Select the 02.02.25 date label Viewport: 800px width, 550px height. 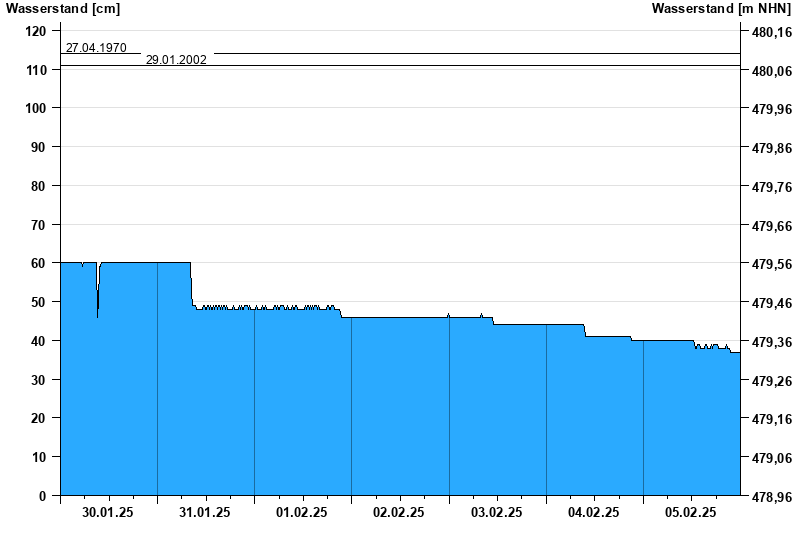pos(399,513)
